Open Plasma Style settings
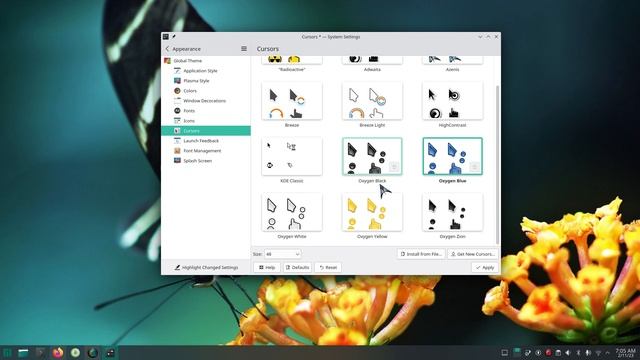640x360 pixels. [206, 81]
